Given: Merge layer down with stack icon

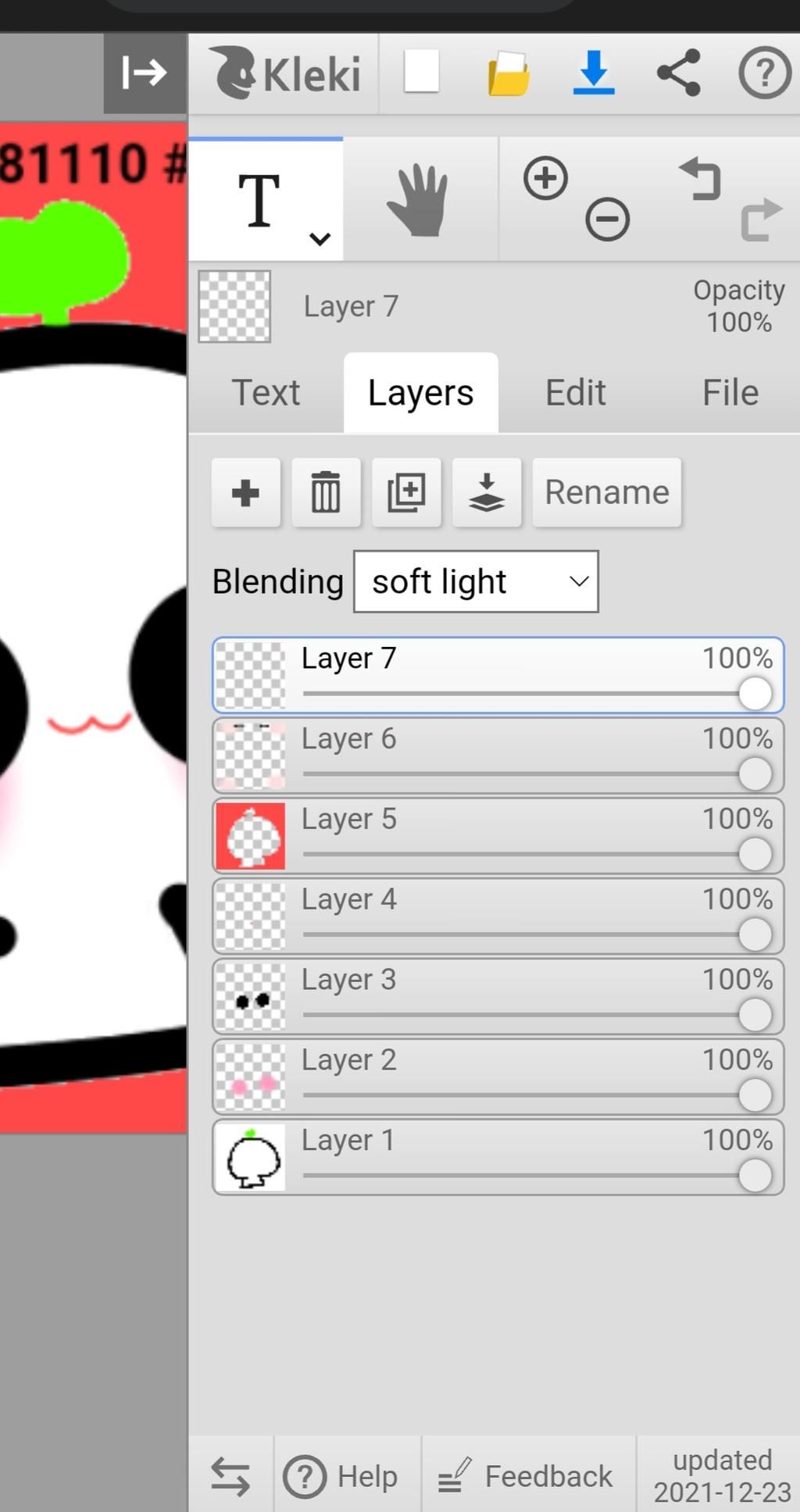Looking at the screenshot, I should pos(487,492).
